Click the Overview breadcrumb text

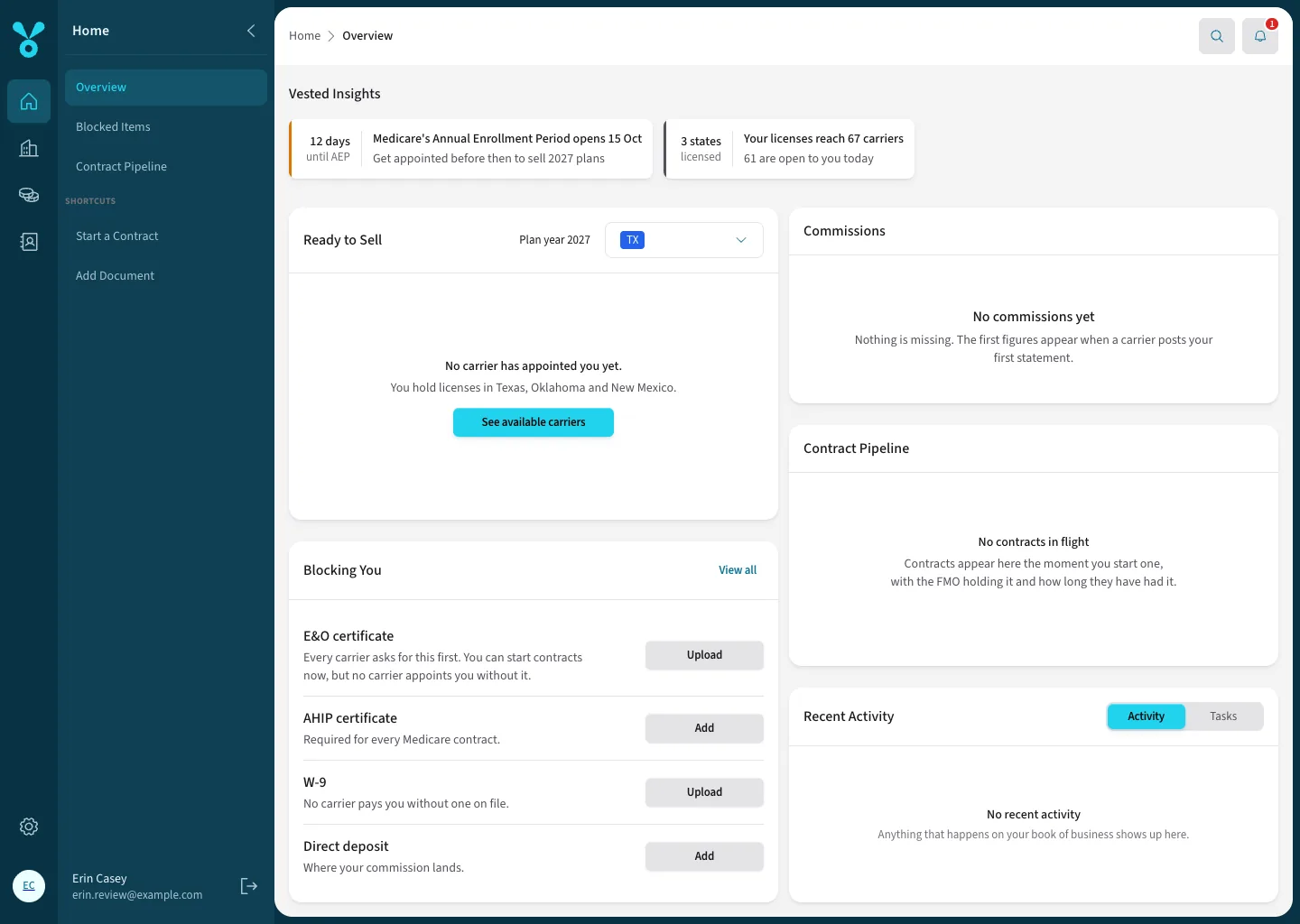tap(367, 36)
